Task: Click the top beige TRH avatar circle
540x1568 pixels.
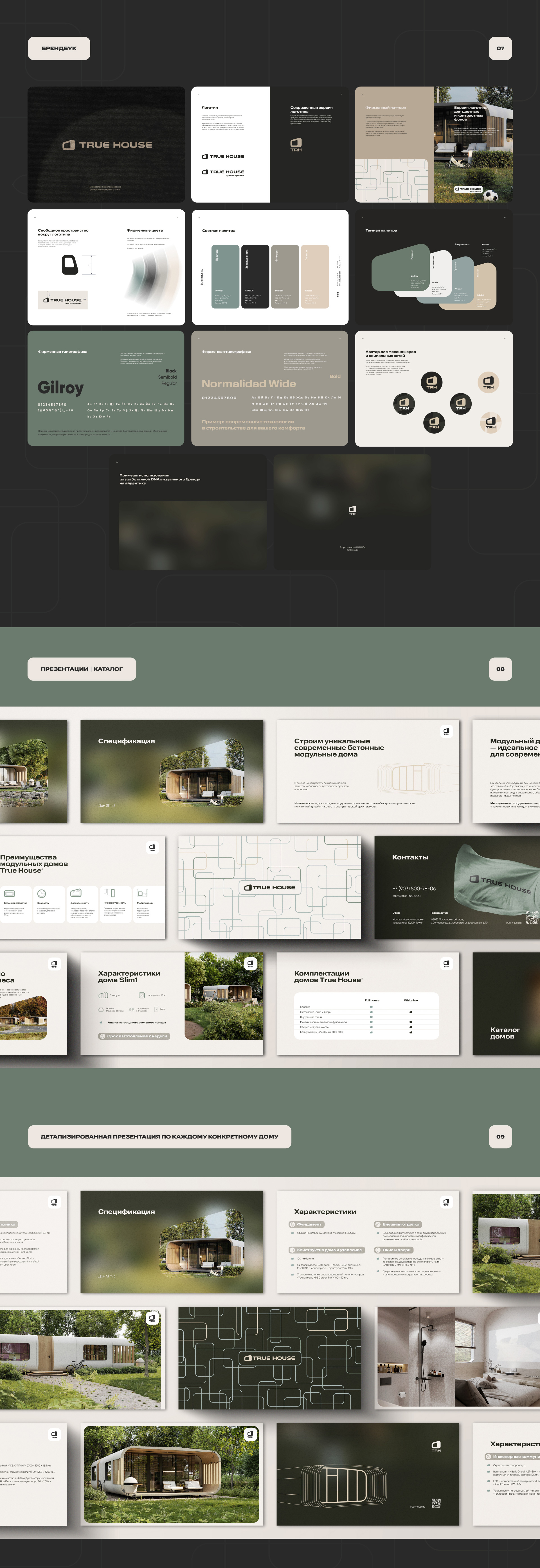Action: [x=488, y=382]
